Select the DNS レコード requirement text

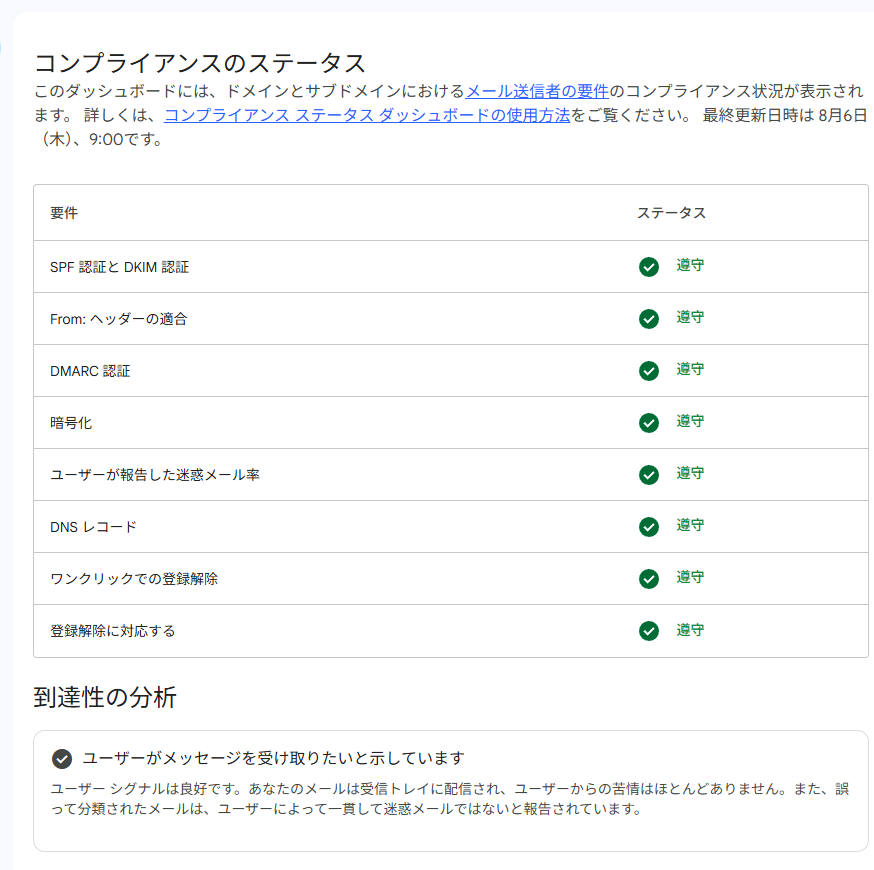point(93,527)
